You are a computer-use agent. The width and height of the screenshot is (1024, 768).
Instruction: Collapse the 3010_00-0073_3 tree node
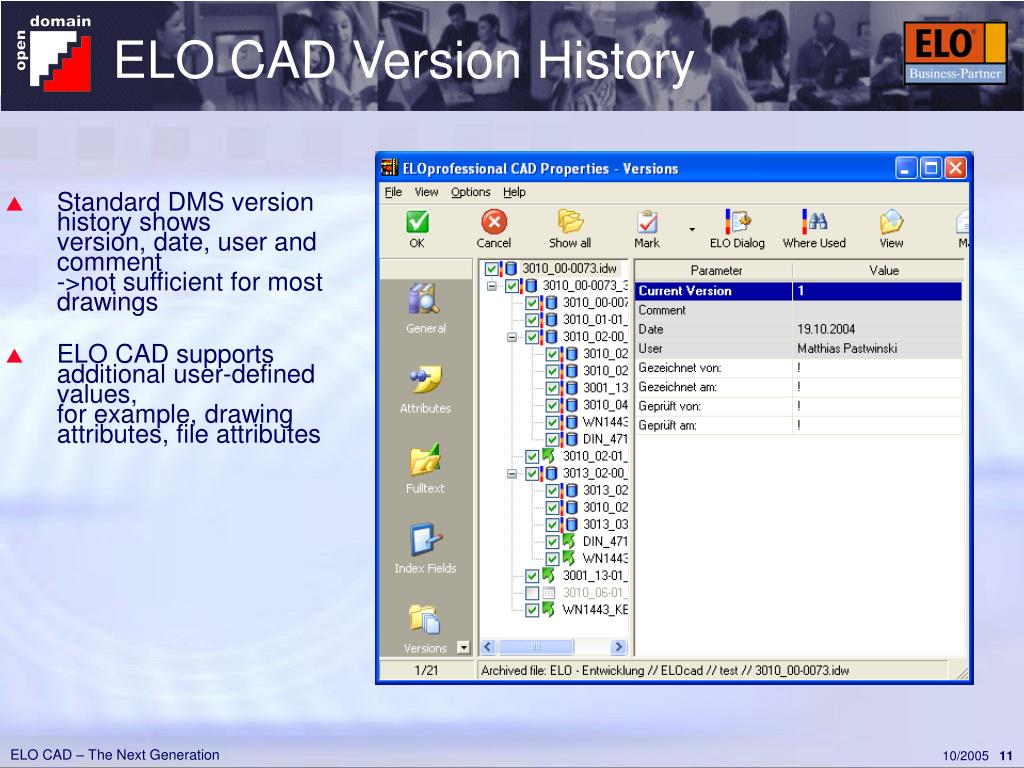(492, 286)
